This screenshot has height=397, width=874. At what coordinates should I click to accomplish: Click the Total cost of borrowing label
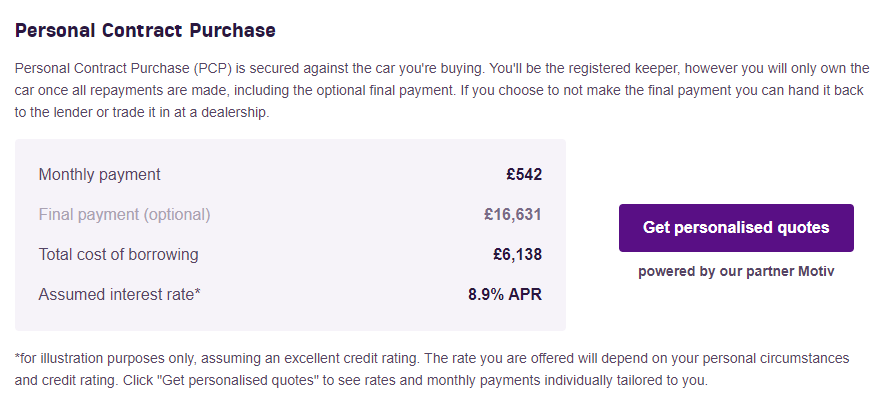pos(118,255)
